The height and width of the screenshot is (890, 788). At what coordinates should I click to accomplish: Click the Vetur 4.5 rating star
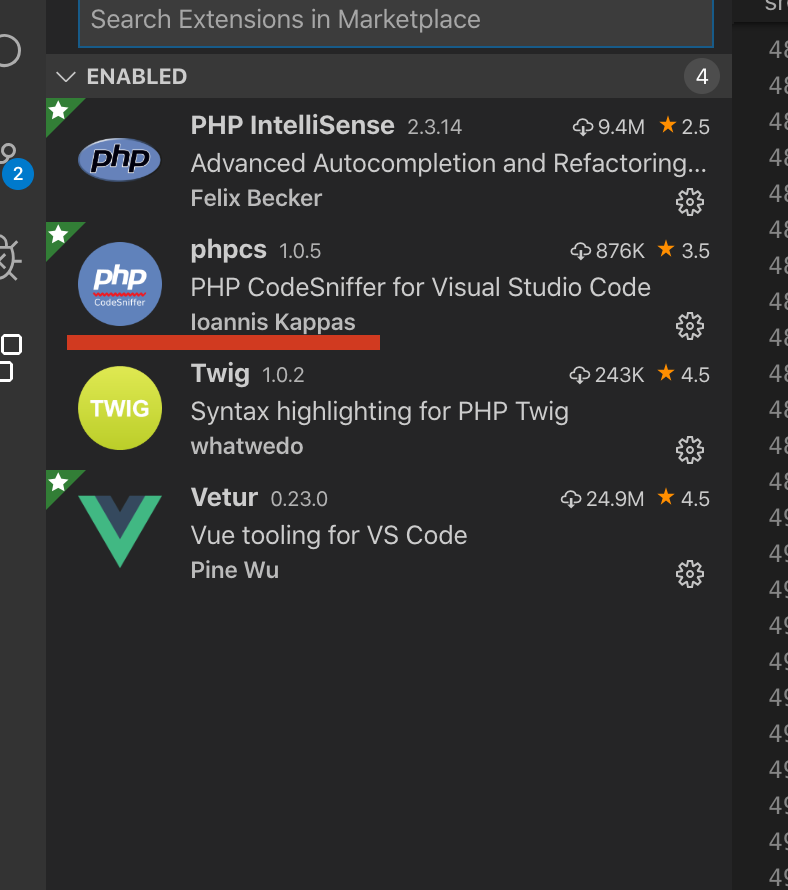tap(666, 497)
